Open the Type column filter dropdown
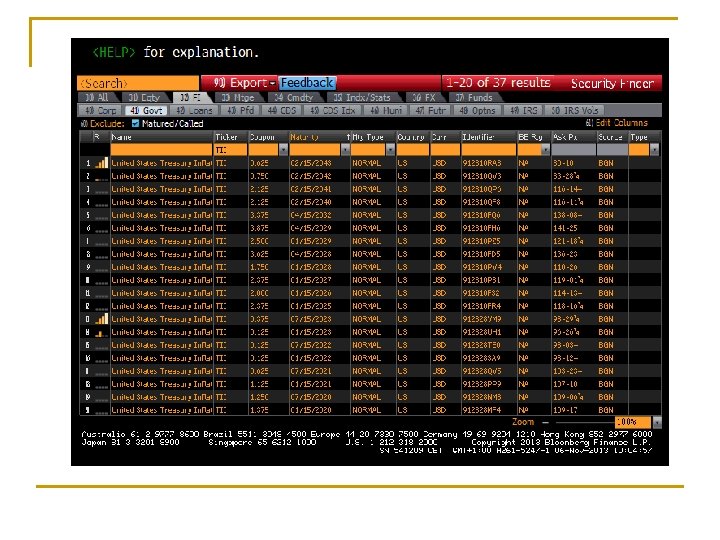The height and width of the screenshot is (540, 720). (654, 150)
